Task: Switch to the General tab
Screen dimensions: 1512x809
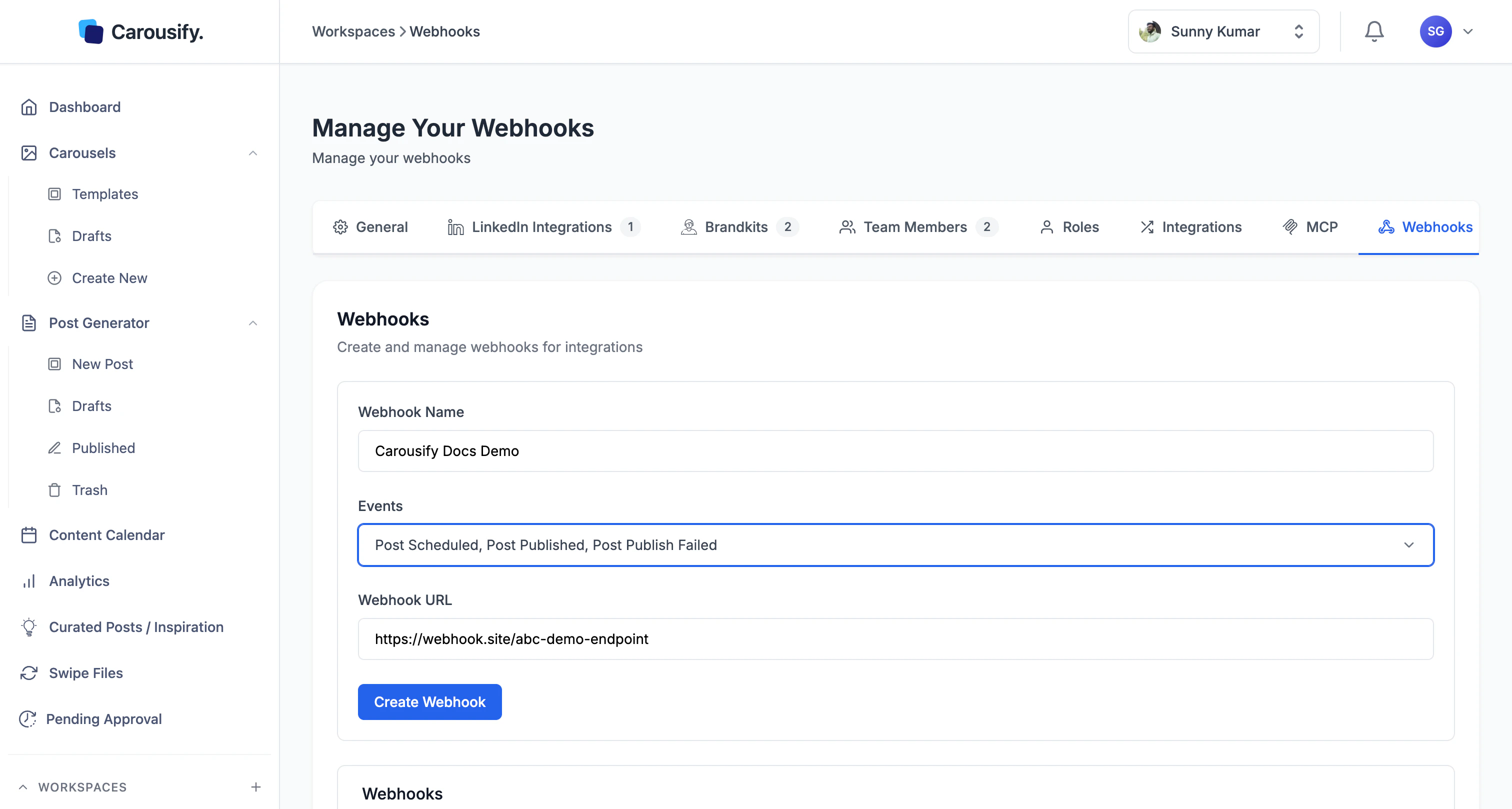Action: (370, 227)
